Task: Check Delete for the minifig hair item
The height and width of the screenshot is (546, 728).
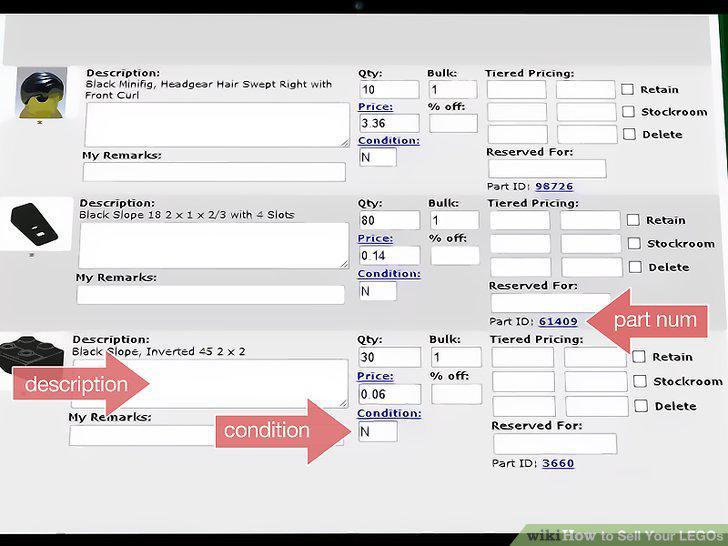Action: click(629, 134)
